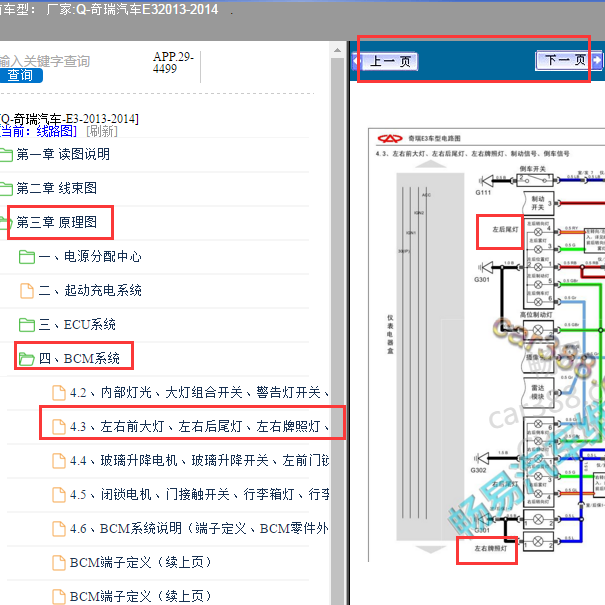Click document icon of 二、起动充电系统
Screen dimensions: 605x605
coord(27,291)
